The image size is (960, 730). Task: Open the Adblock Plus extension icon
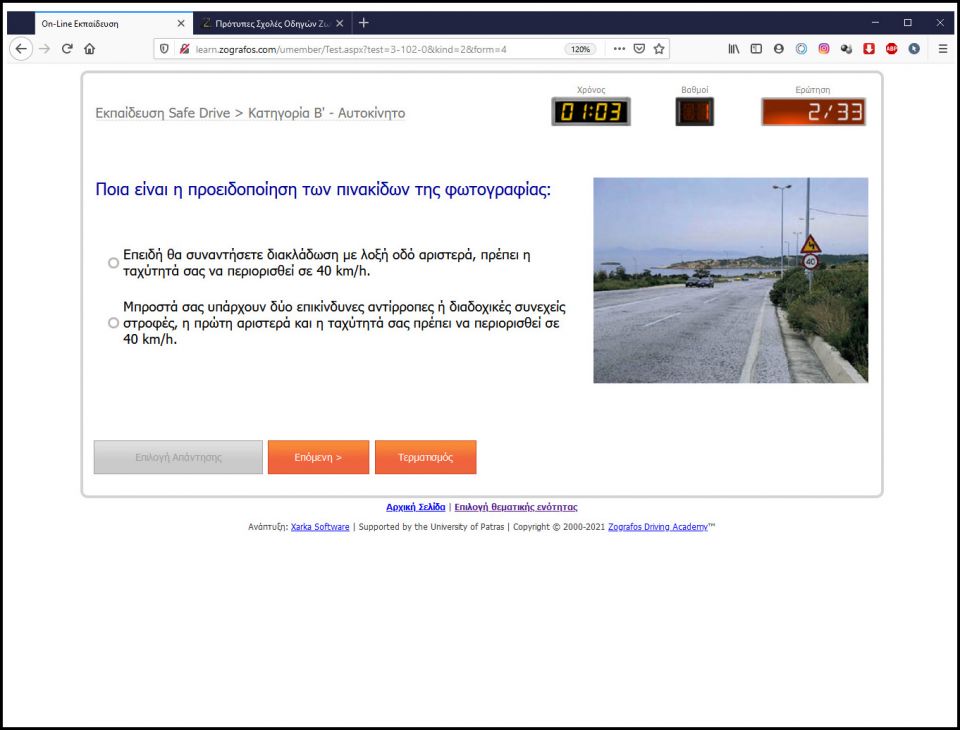point(891,49)
